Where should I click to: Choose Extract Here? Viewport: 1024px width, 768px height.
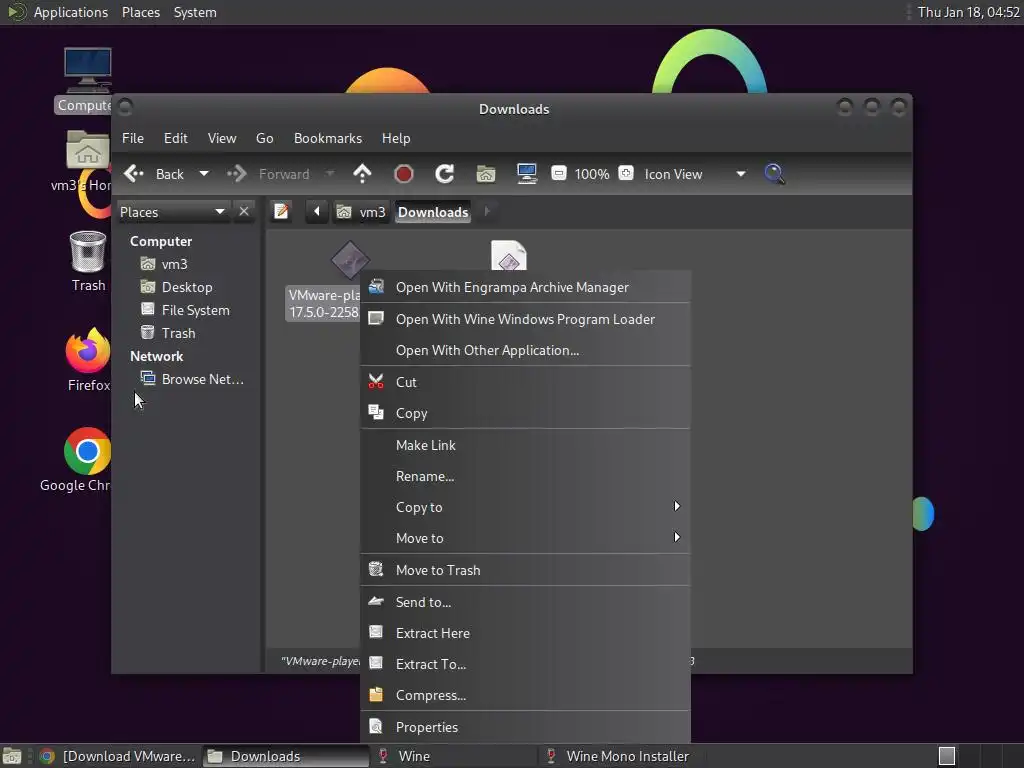(x=525, y=633)
